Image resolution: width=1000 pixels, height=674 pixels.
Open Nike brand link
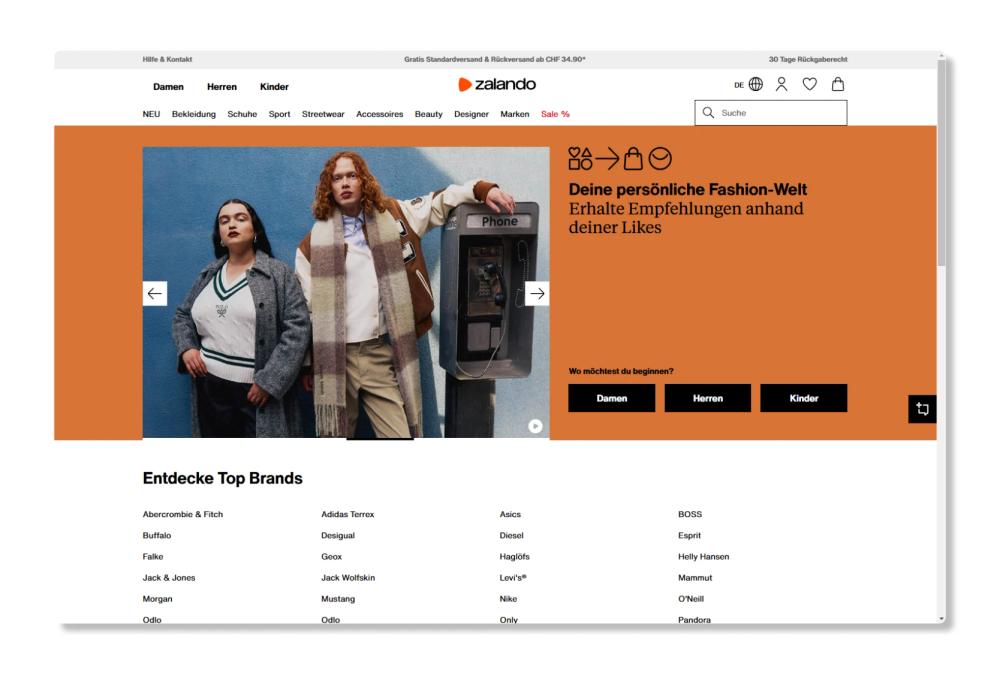(508, 598)
